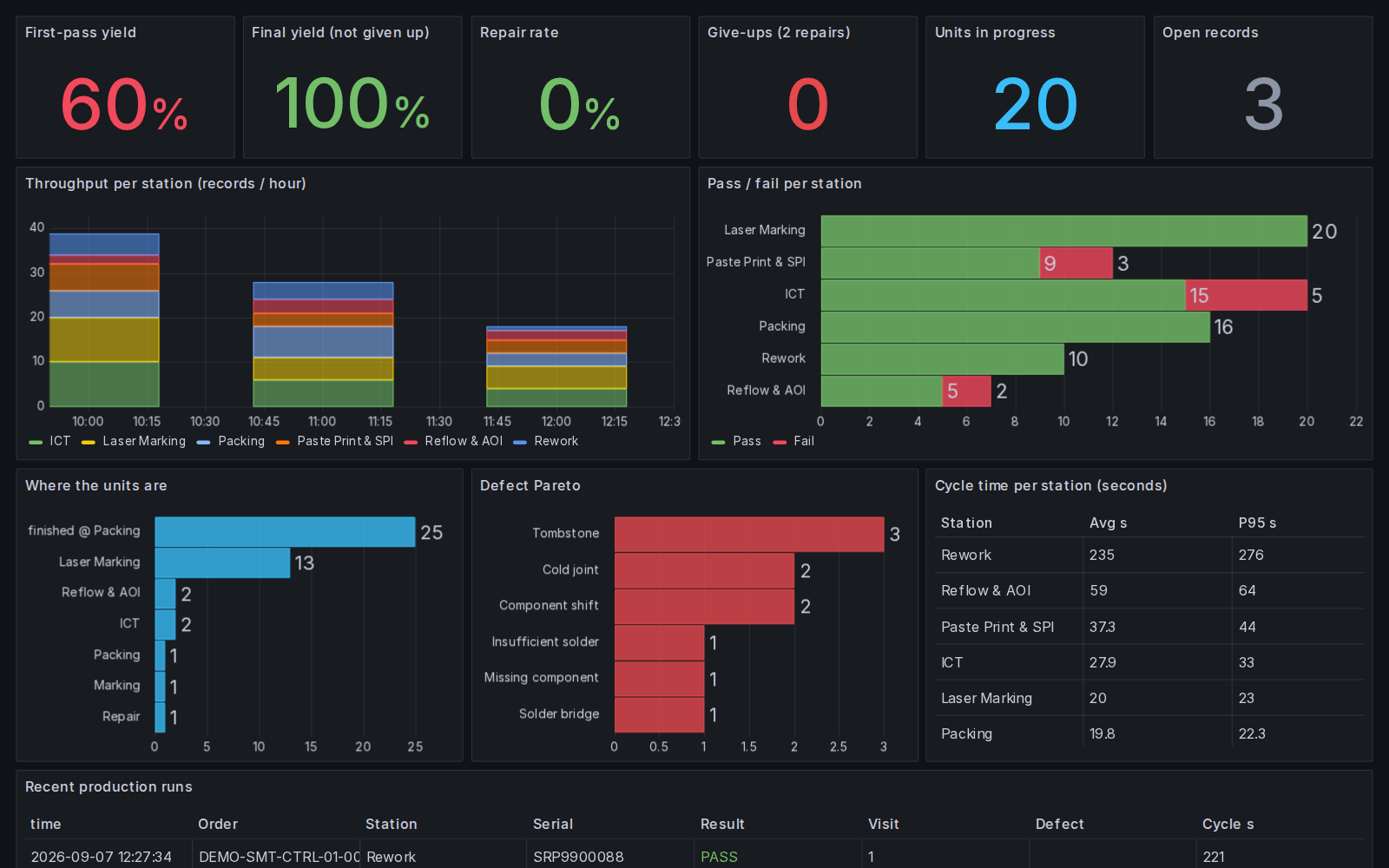Open Give-ups (2 repairs) panel title

(779, 32)
